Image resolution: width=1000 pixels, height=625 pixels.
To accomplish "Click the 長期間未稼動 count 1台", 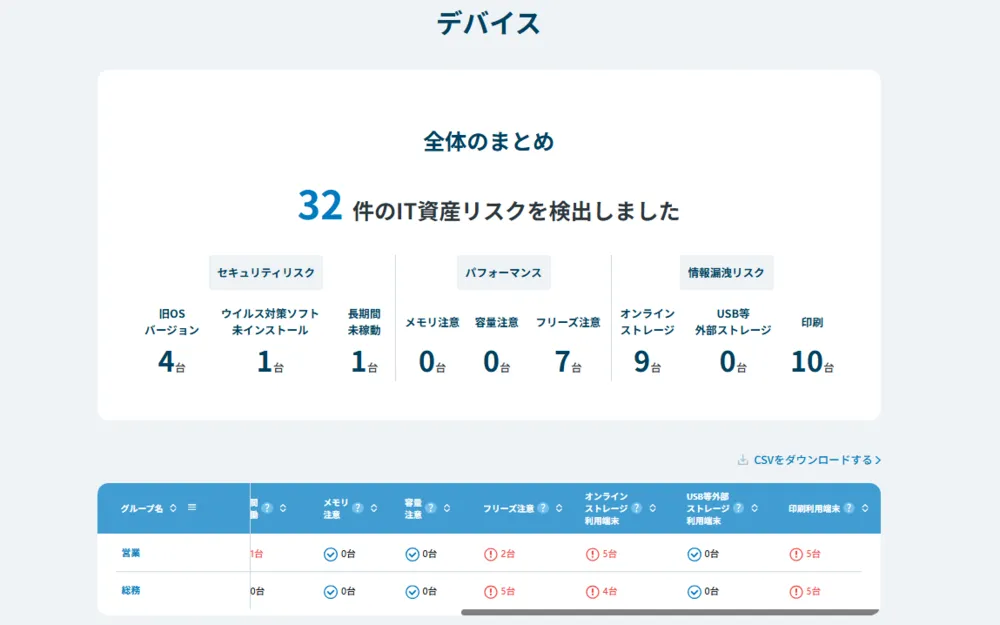I will coord(364,362).
